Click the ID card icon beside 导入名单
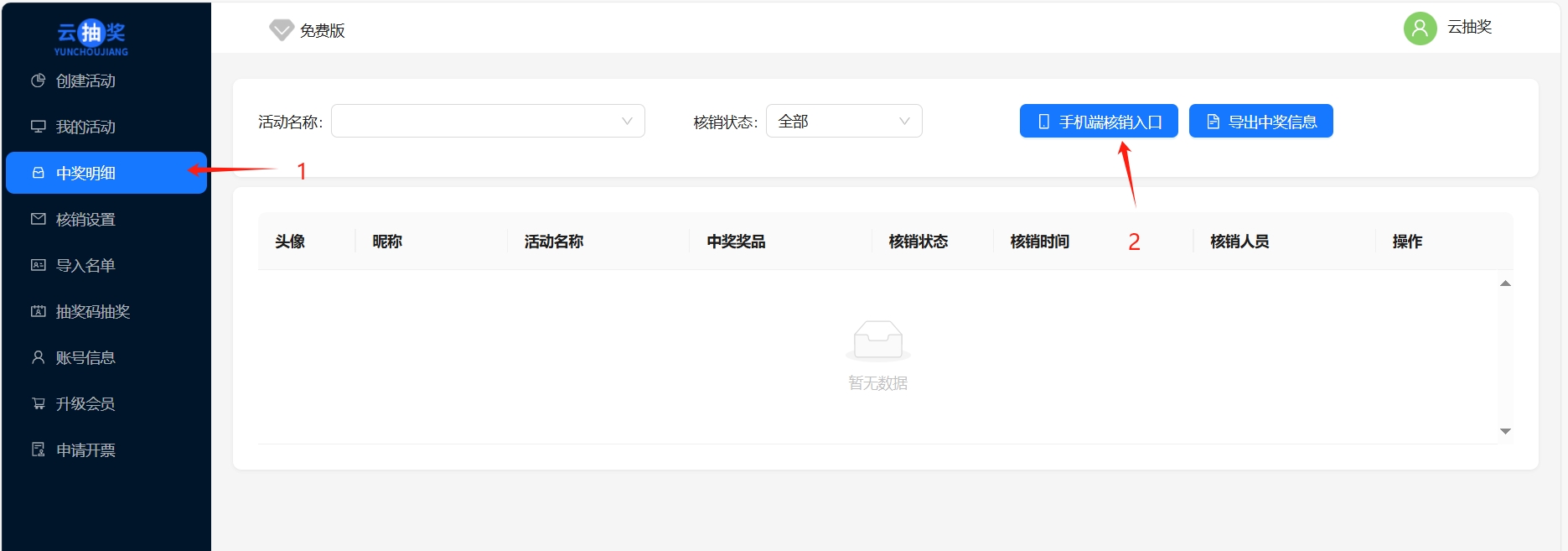 coord(38,265)
